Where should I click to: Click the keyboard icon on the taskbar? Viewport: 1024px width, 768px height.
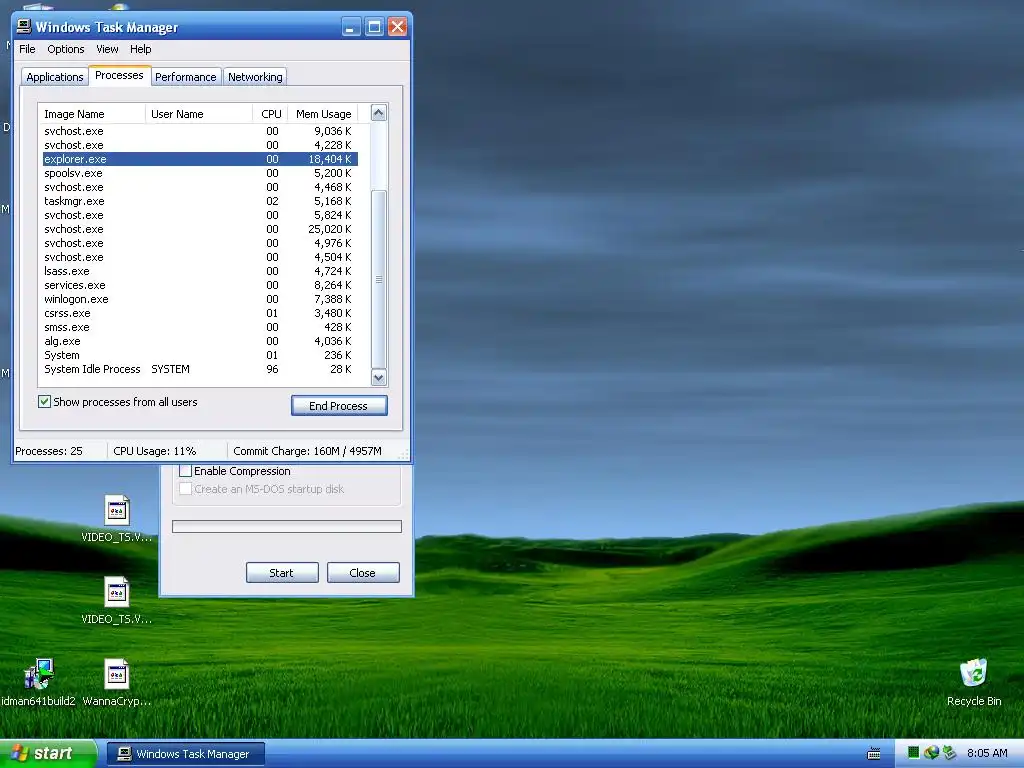click(874, 754)
